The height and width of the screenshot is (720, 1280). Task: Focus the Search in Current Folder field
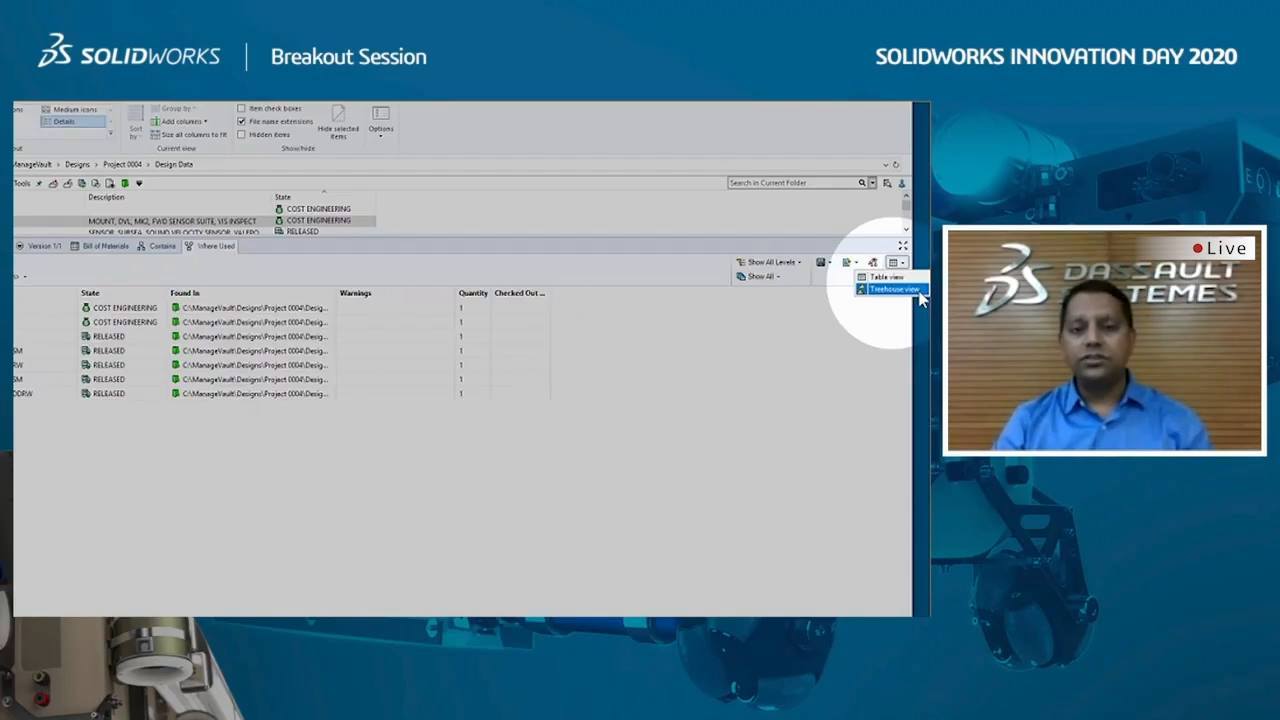pyautogui.click(x=792, y=183)
